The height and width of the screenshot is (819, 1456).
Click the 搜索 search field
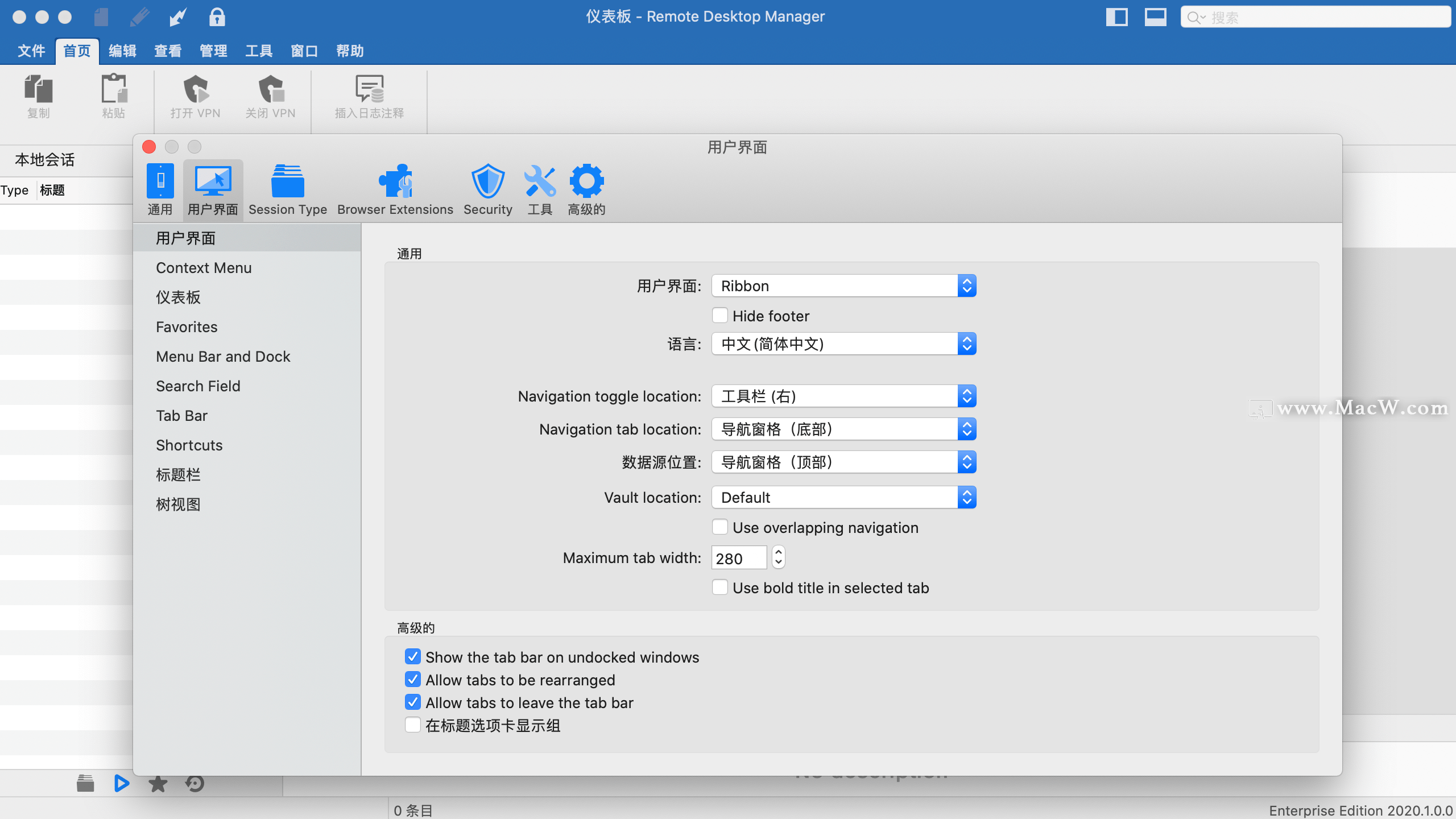pos(1315,17)
